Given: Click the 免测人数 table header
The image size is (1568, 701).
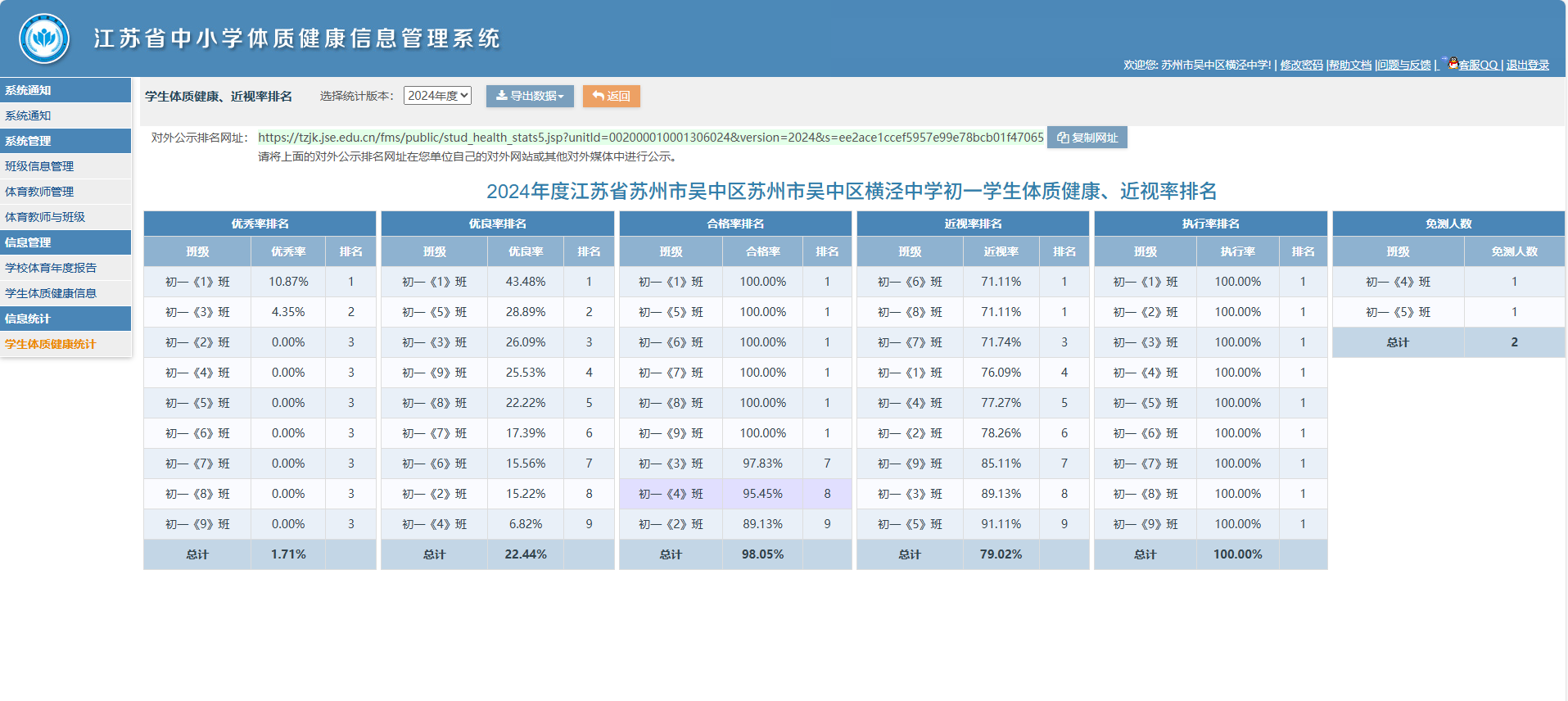Looking at the screenshot, I should click(x=1448, y=224).
